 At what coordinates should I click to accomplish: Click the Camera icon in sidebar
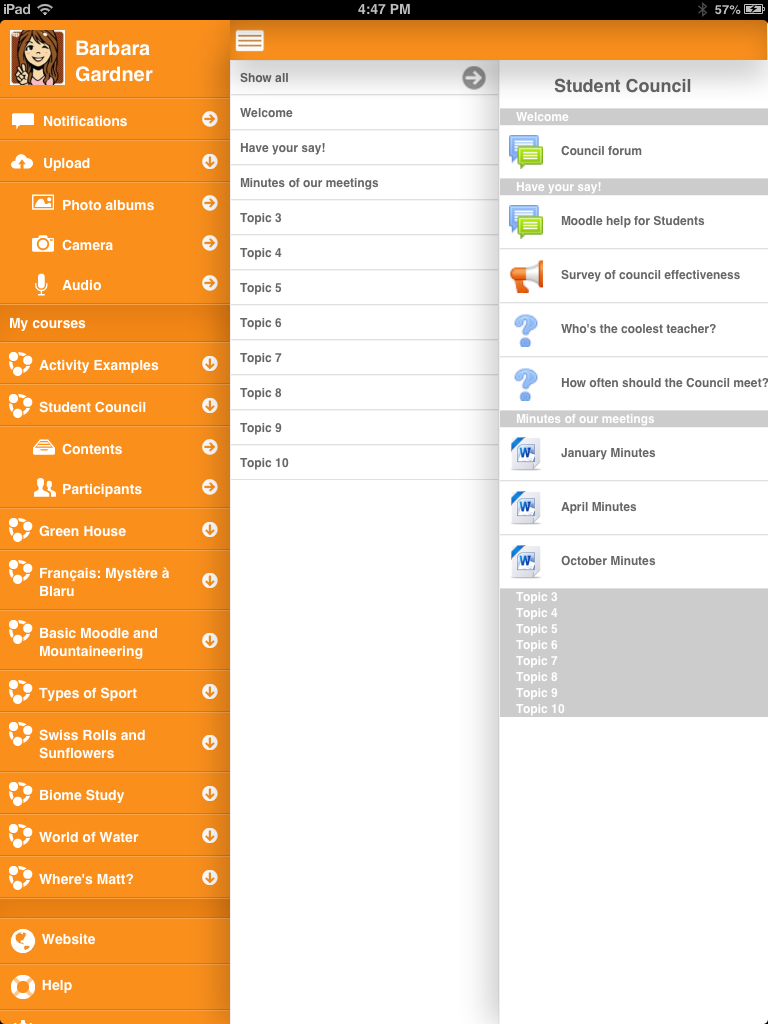pyautogui.click(x=43, y=244)
